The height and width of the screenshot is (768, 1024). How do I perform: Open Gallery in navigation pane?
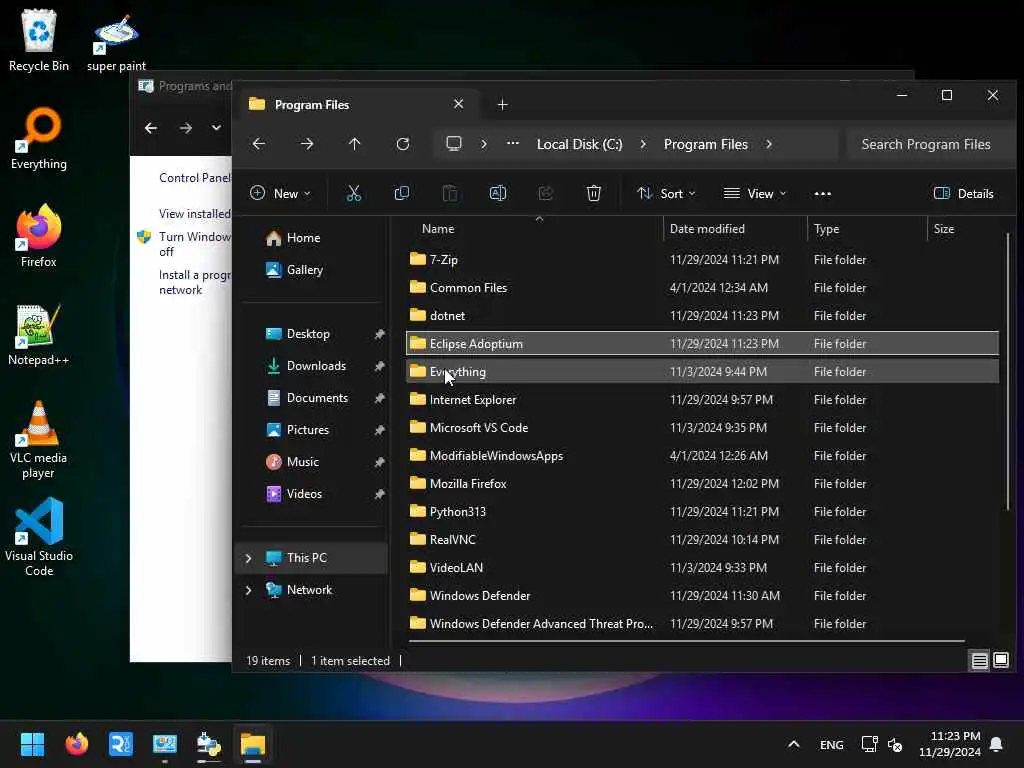[304, 270]
